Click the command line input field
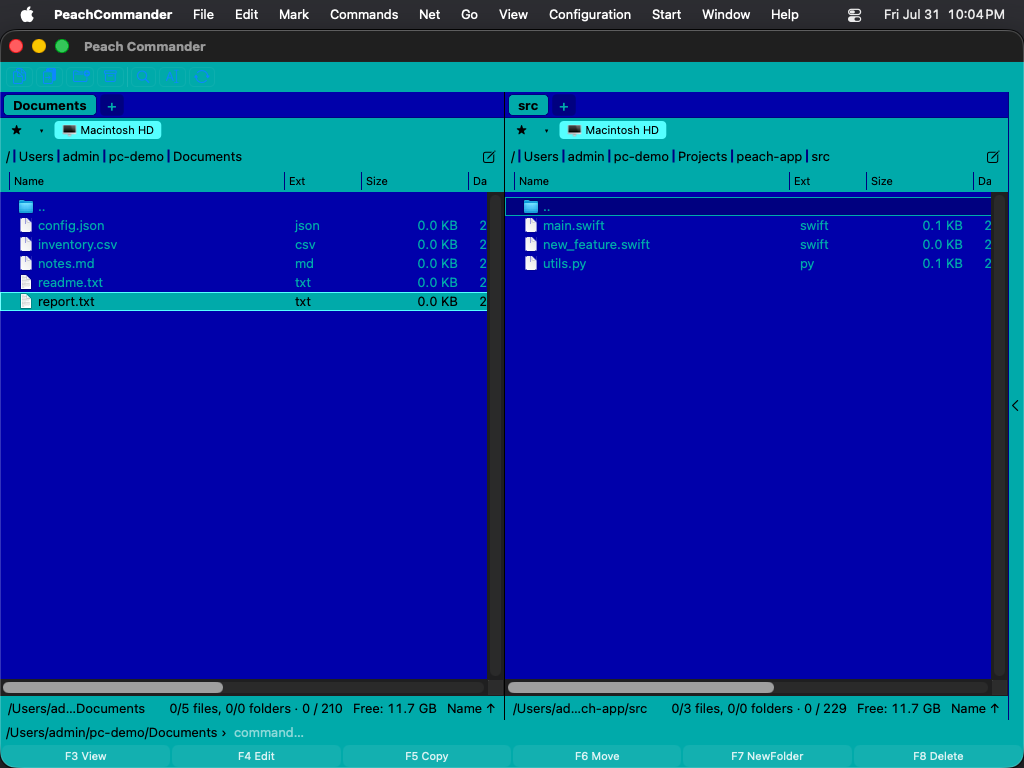This screenshot has width=1024, height=768. click(624, 733)
